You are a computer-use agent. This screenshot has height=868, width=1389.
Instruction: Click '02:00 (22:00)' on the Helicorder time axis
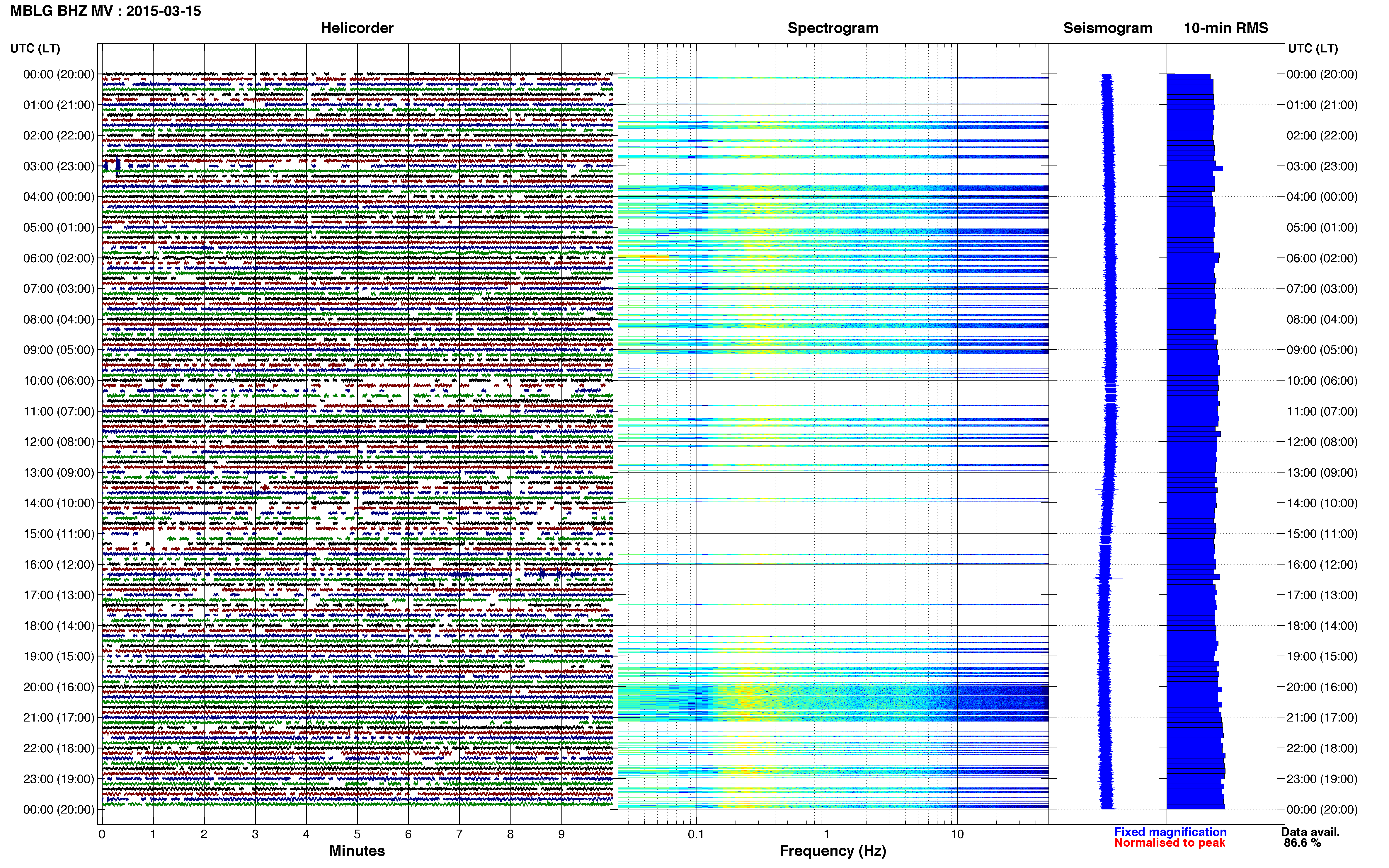tap(59, 135)
